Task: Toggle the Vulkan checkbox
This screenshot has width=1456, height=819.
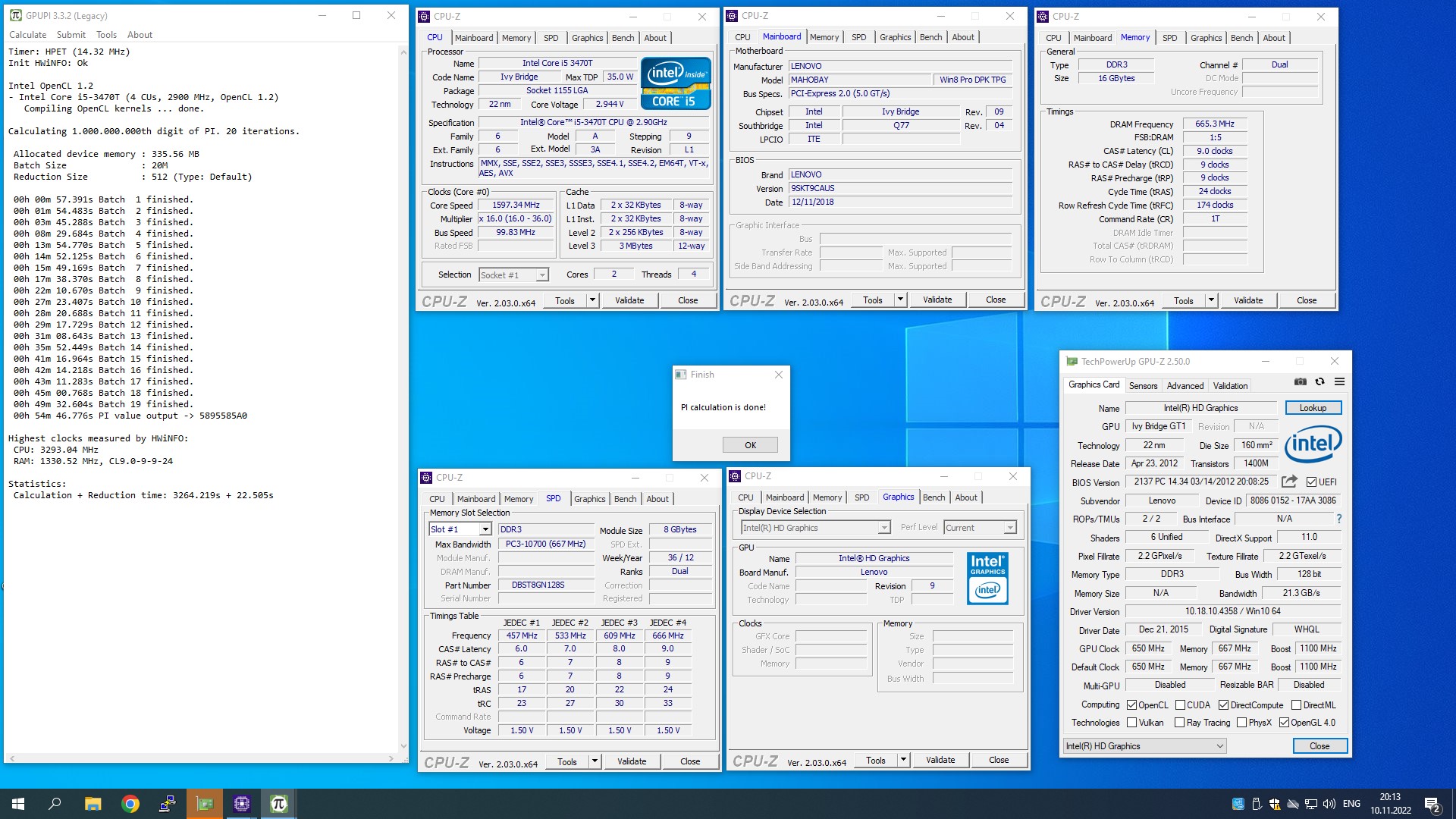Action: pyautogui.click(x=1131, y=723)
